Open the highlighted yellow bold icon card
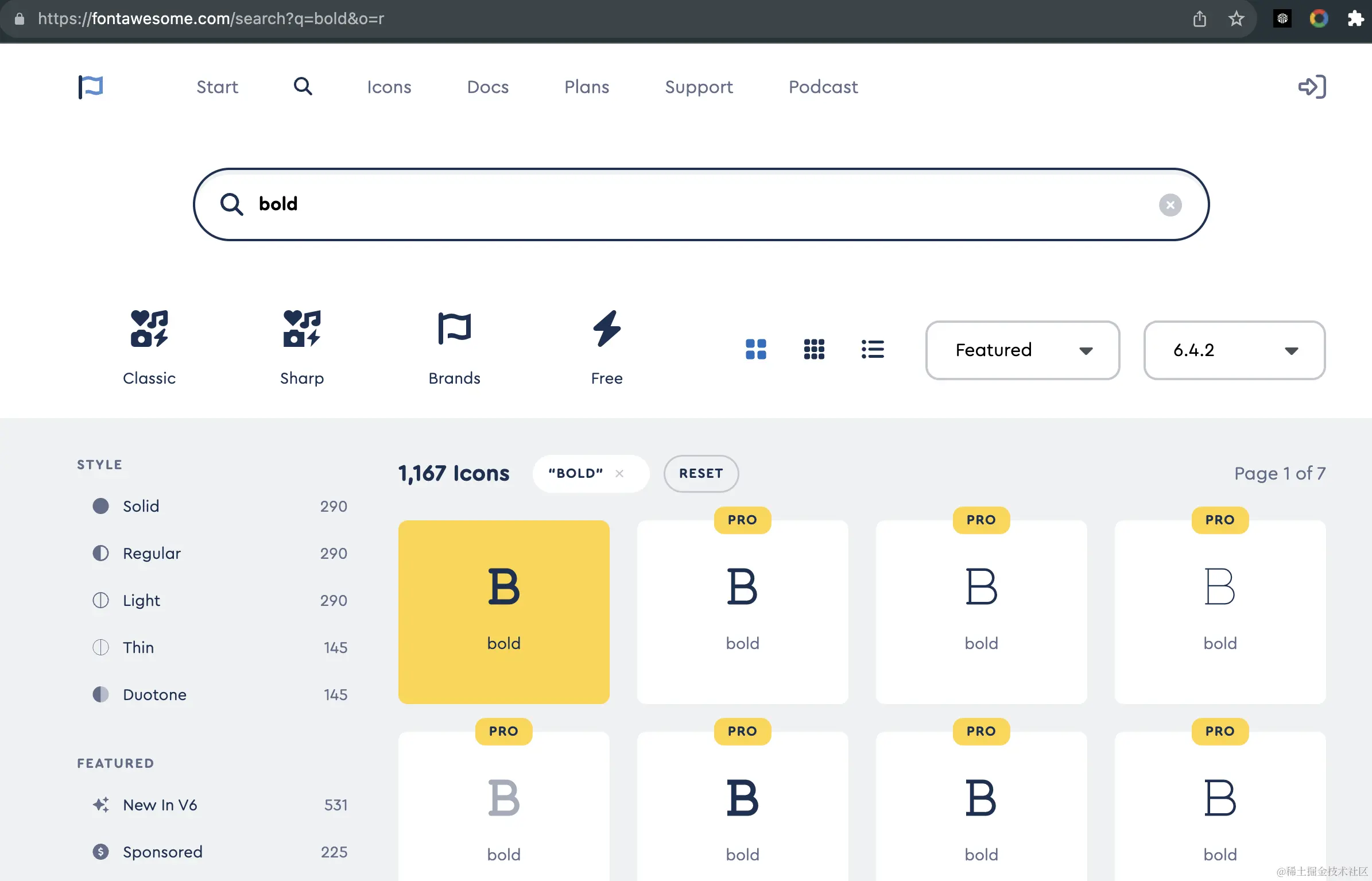 click(503, 612)
